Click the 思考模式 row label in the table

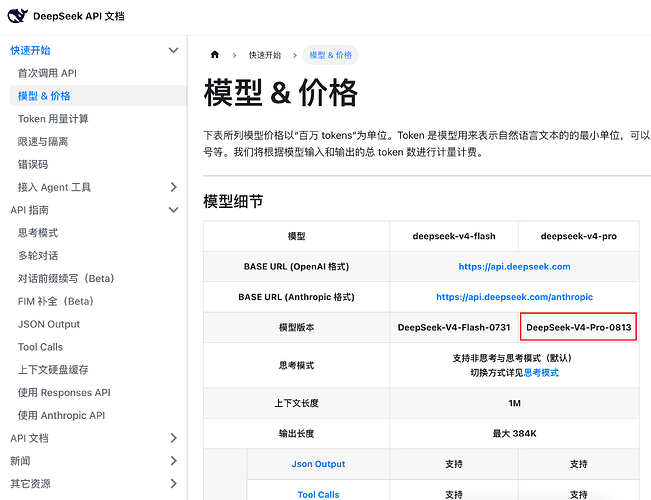296,365
